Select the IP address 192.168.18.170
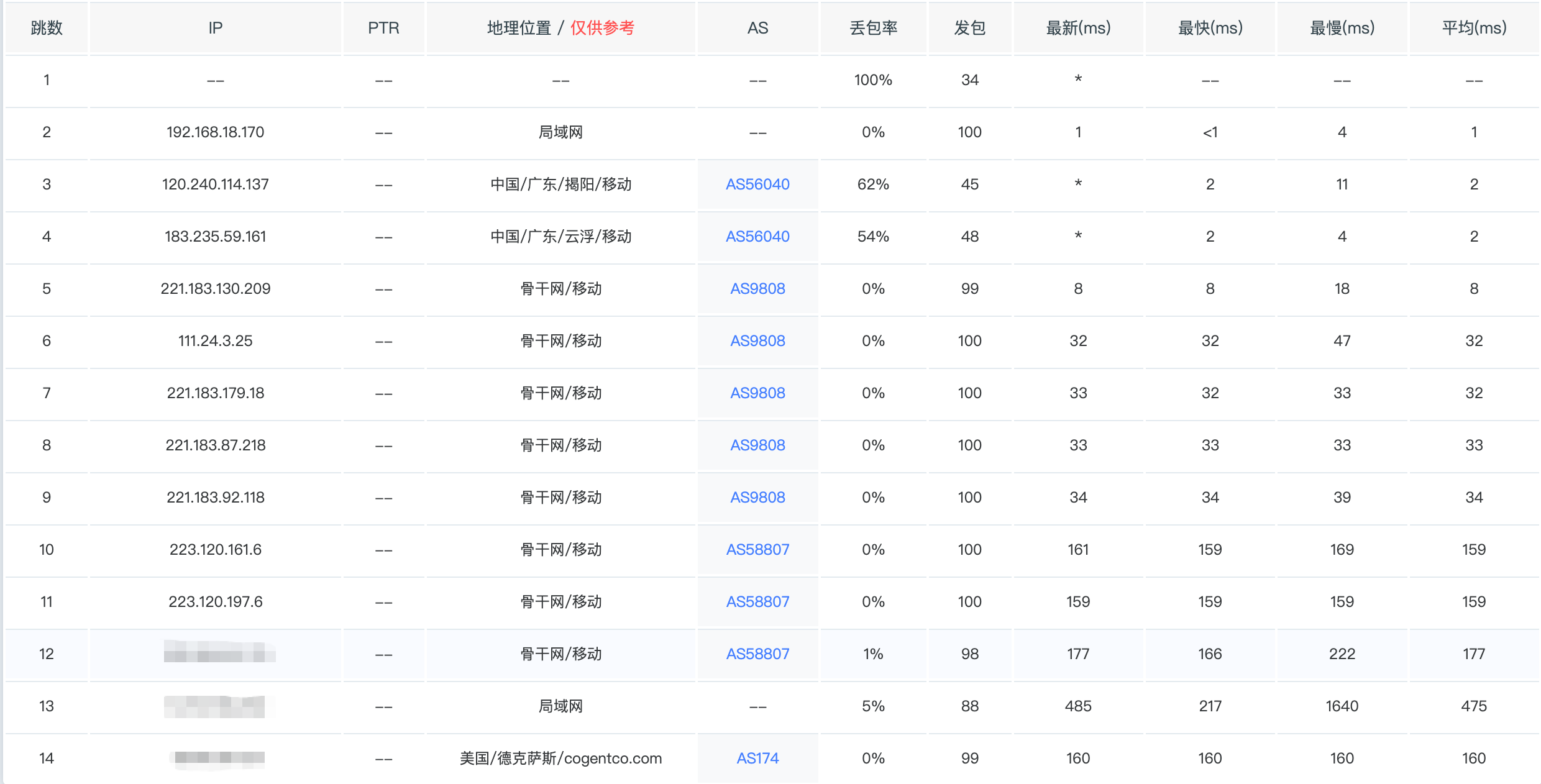Viewport: 1541px width, 784px height. click(x=215, y=132)
